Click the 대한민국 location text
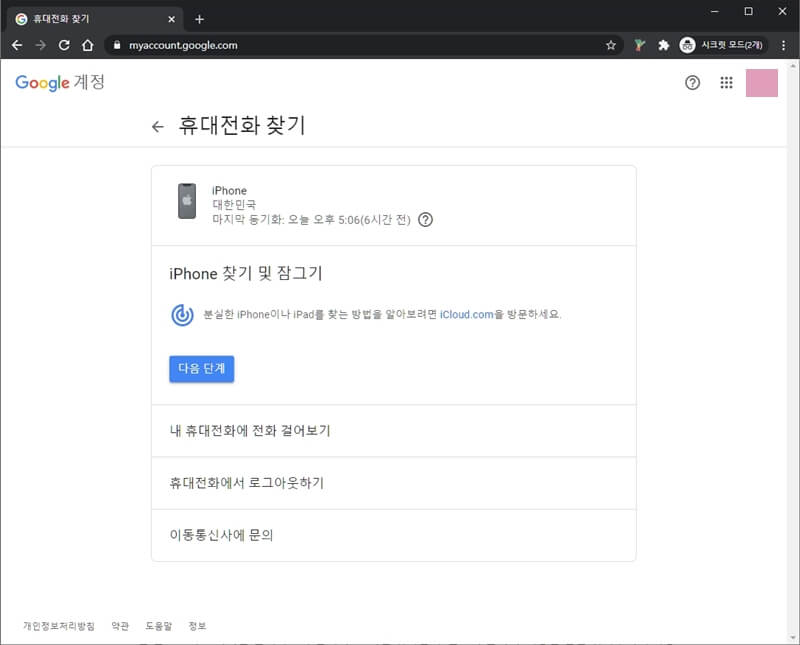800x645 pixels. [x=234, y=205]
